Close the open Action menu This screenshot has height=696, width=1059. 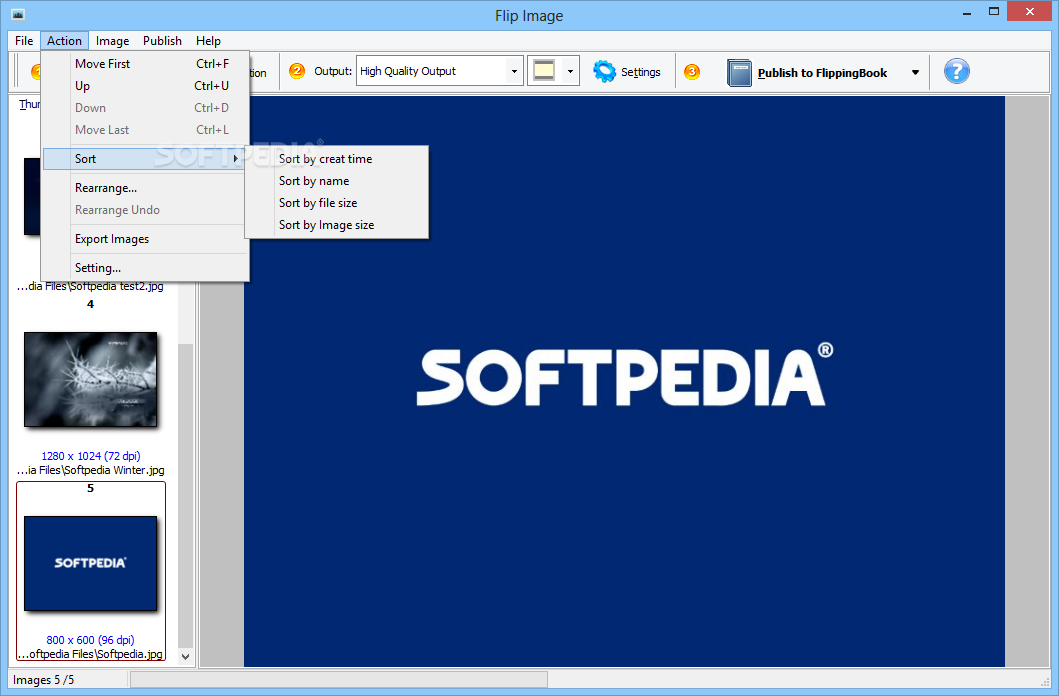(64, 41)
